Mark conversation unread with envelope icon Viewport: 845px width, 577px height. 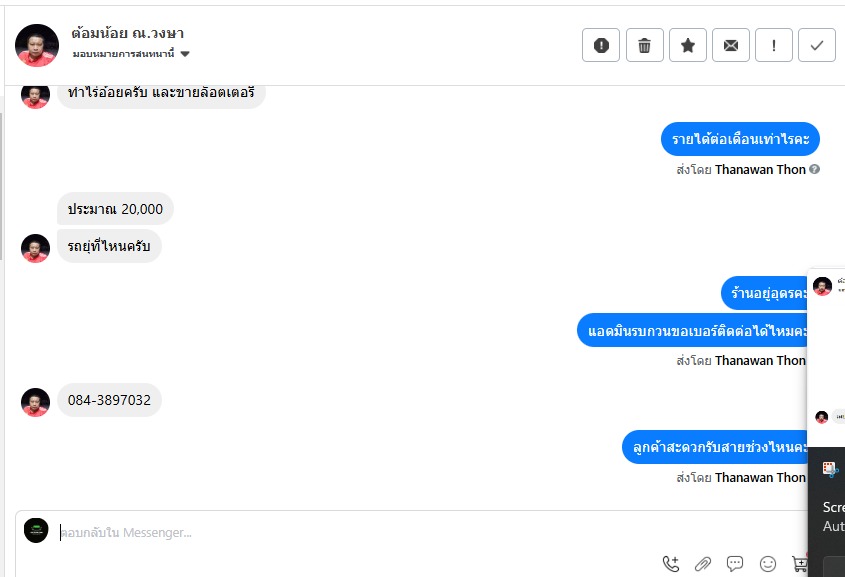coord(731,45)
